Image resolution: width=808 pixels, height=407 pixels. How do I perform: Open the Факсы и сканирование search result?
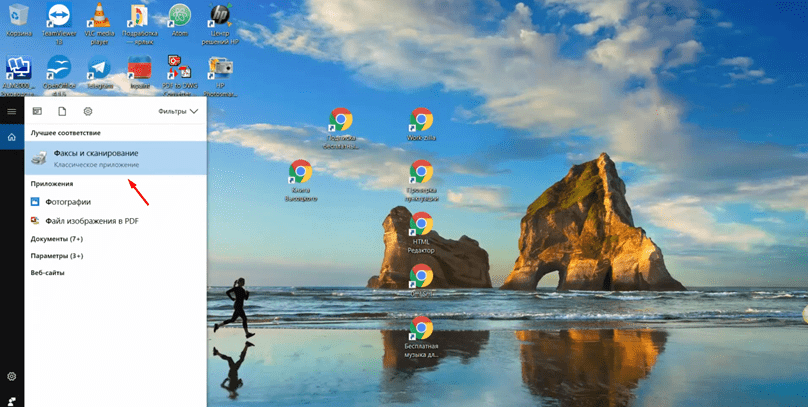coord(96,157)
